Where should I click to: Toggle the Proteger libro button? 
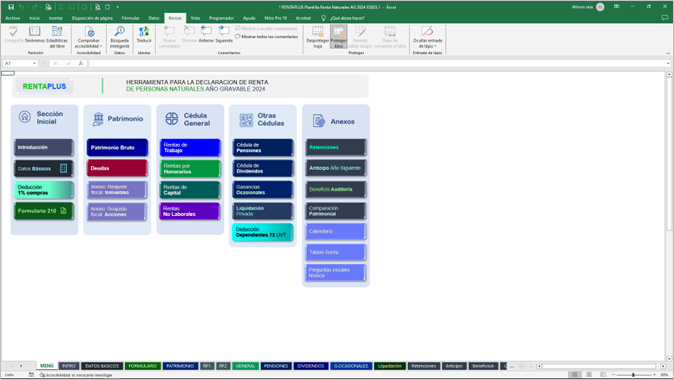click(x=339, y=37)
